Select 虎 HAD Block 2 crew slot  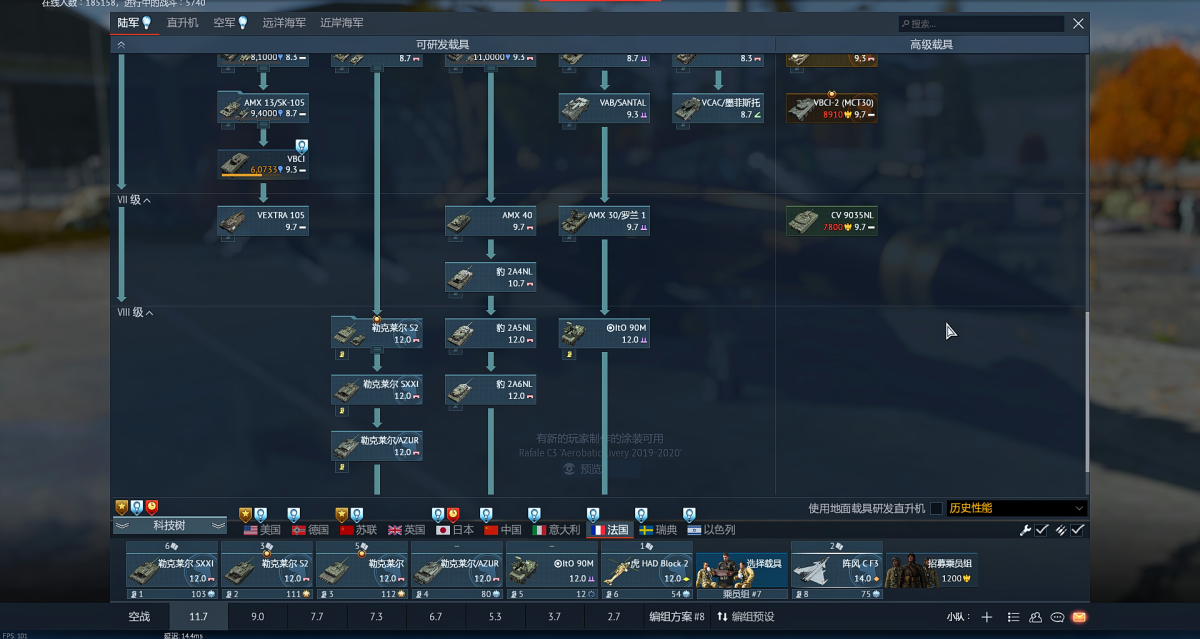click(646, 571)
